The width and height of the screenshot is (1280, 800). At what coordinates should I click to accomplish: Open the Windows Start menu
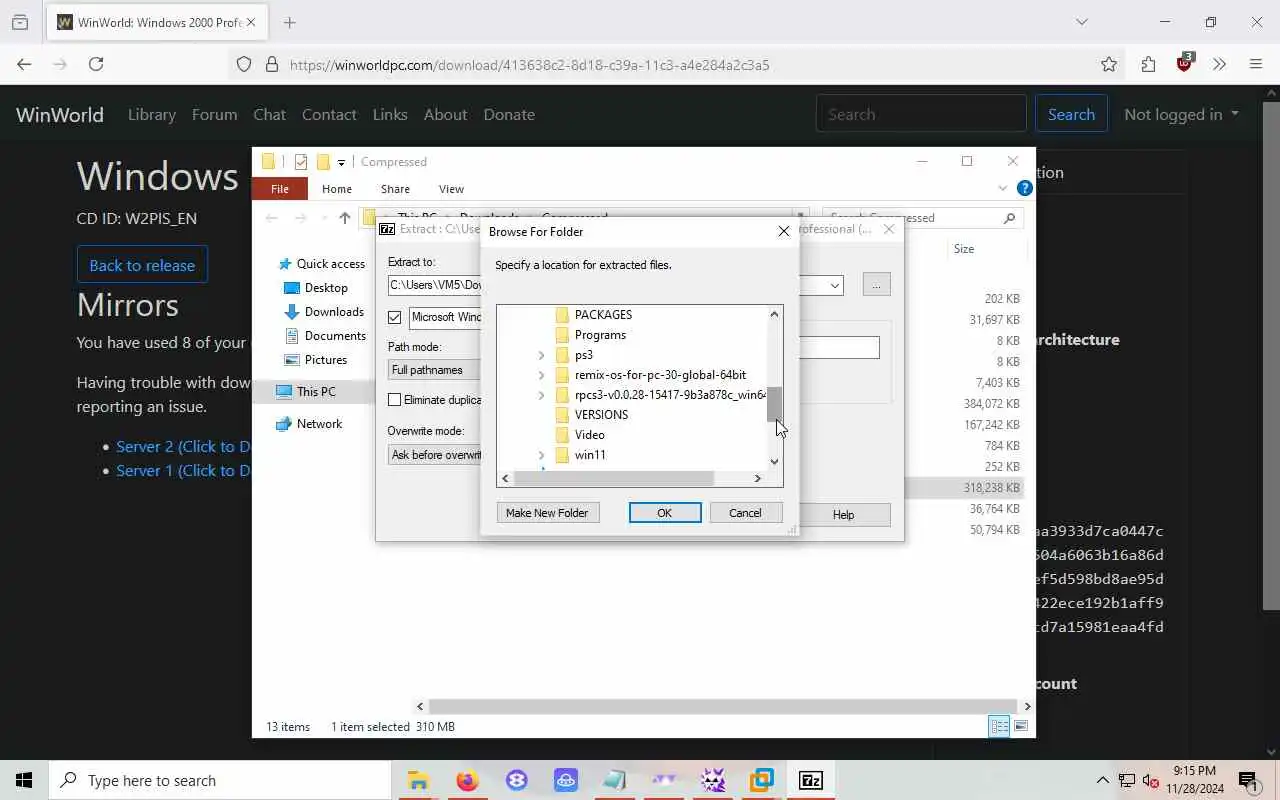pos(24,780)
